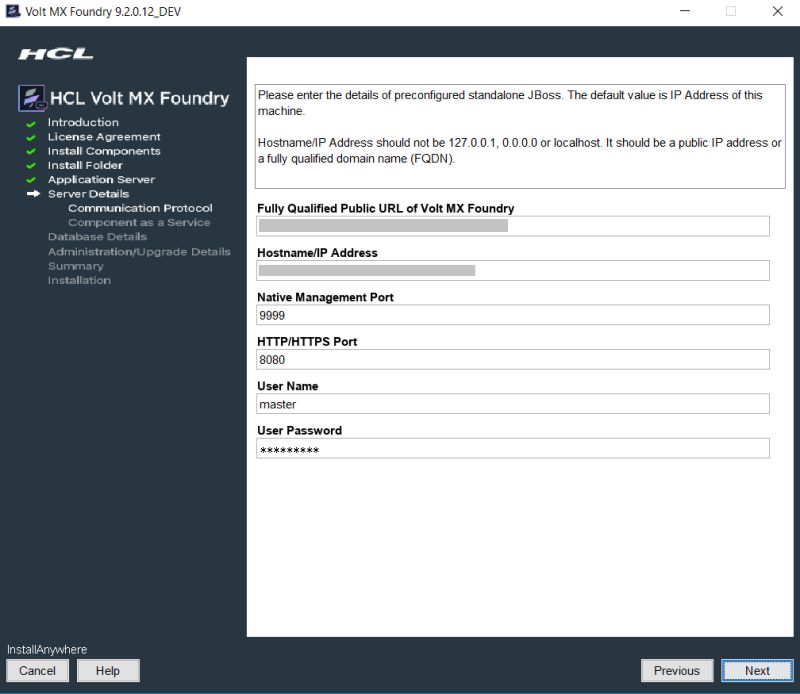The width and height of the screenshot is (800, 694).
Task: Select the Install Components step
Action: [104, 151]
